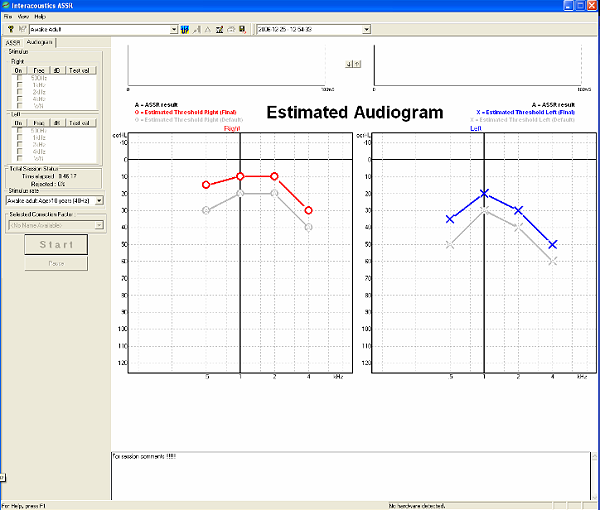The image size is (600, 510).
Task: Open the Stimulus rate dropdown
Action: (98, 200)
